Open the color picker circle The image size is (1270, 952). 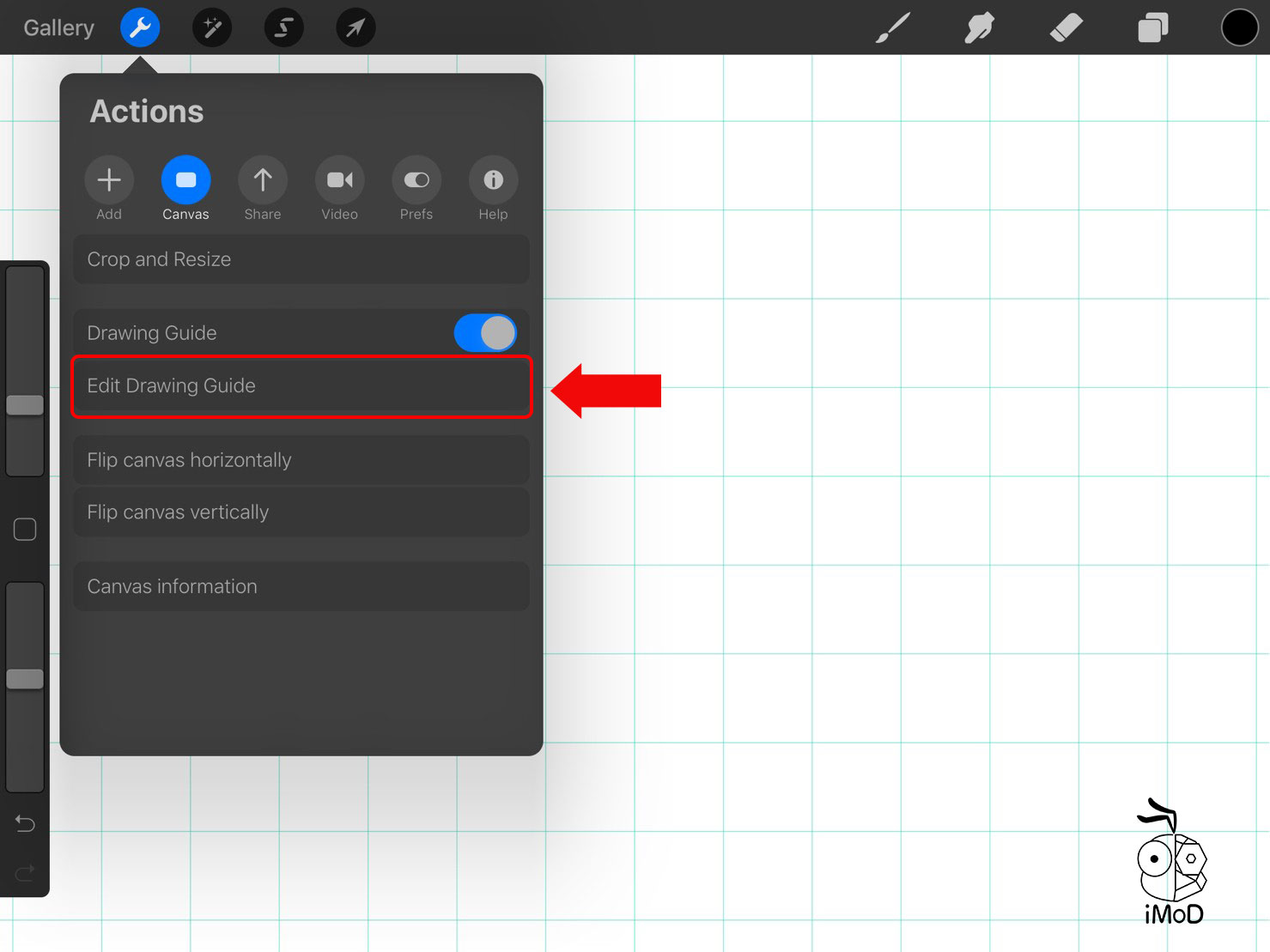(1240, 27)
